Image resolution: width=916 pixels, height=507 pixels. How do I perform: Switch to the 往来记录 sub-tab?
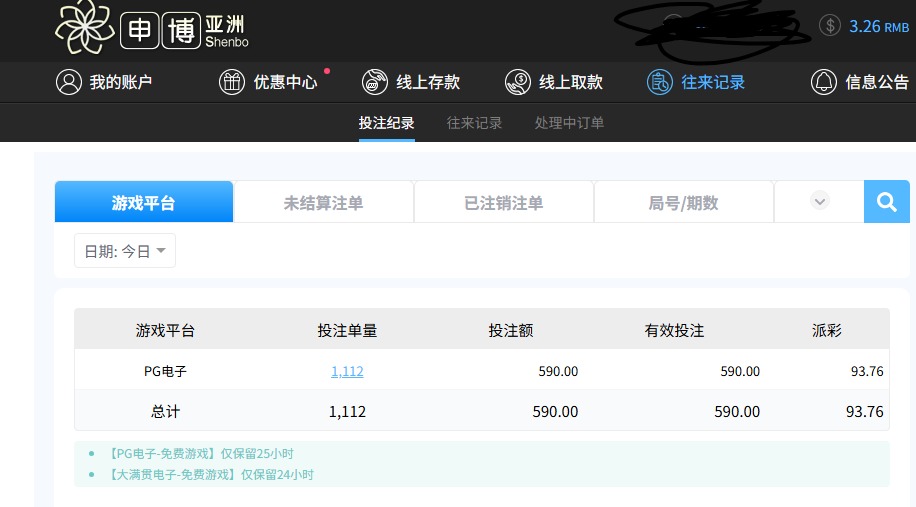tap(474, 123)
